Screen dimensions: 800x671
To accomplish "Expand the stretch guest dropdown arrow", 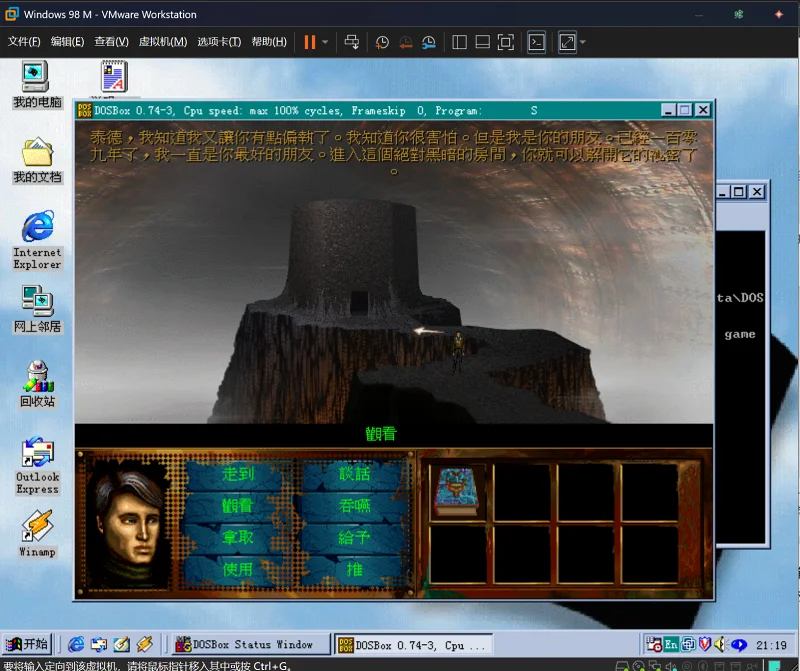I will tap(583, 42).
